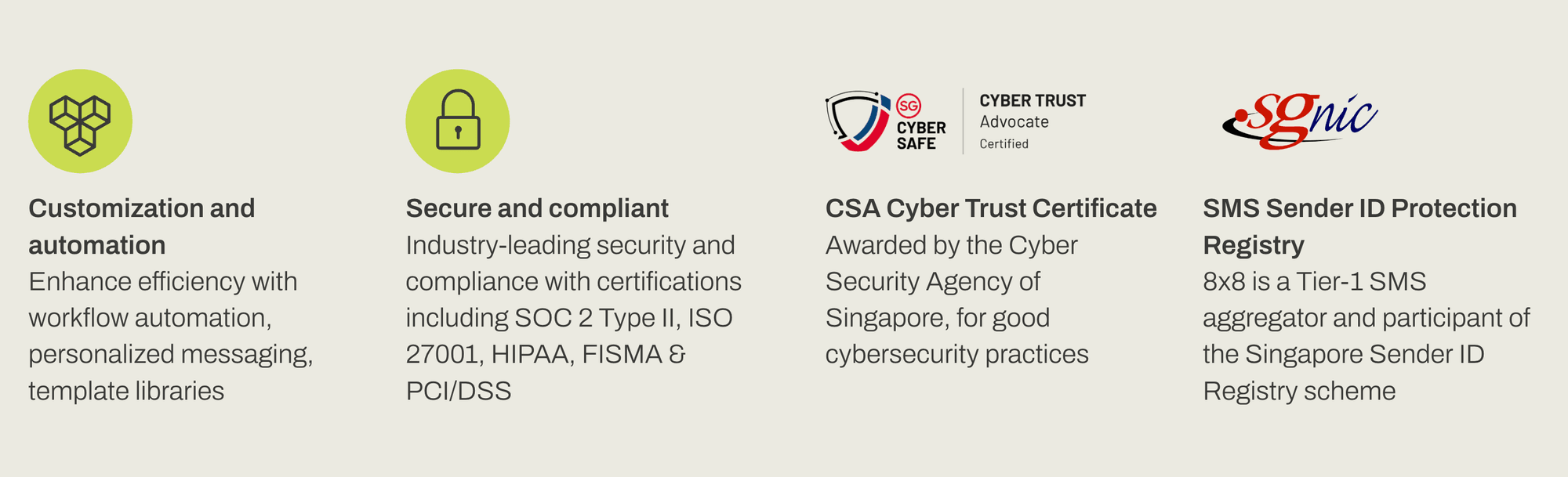The width and height of the screenshot is (1568, 477).
Task: Click the green cubes customization icon
Action: click(80, 121)
